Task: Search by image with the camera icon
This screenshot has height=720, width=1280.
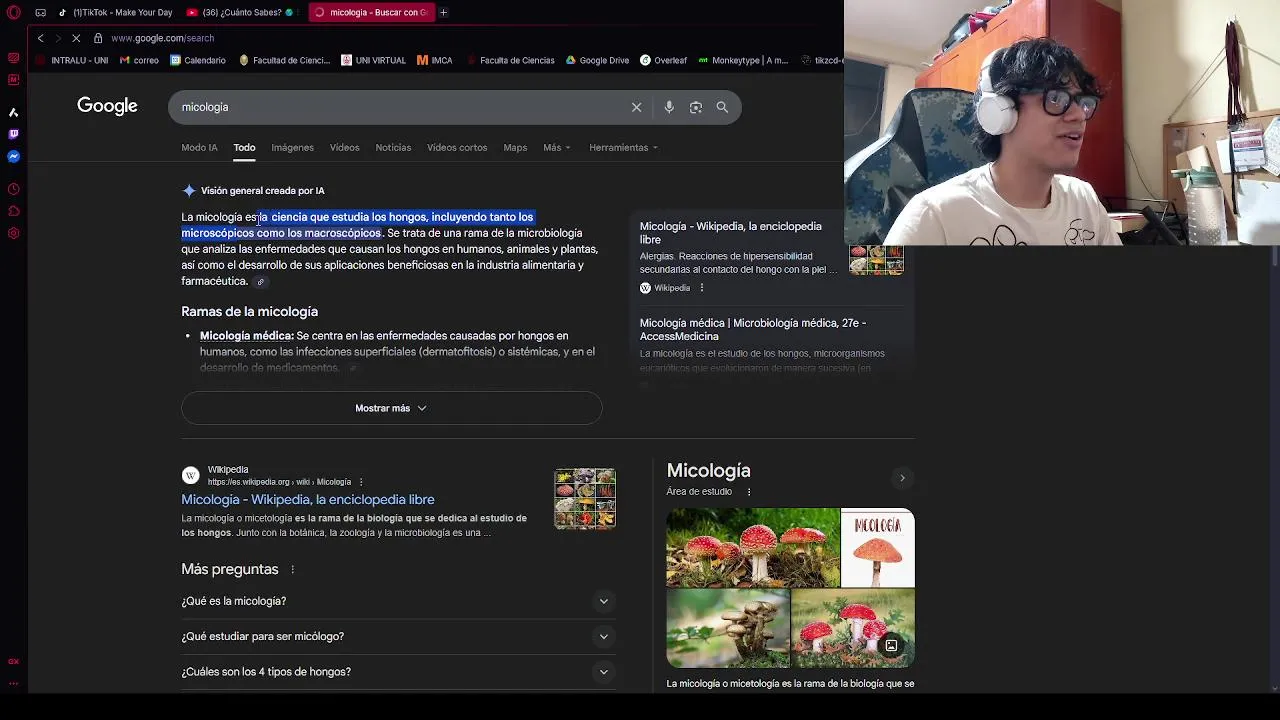Action: tap(696, 107)
